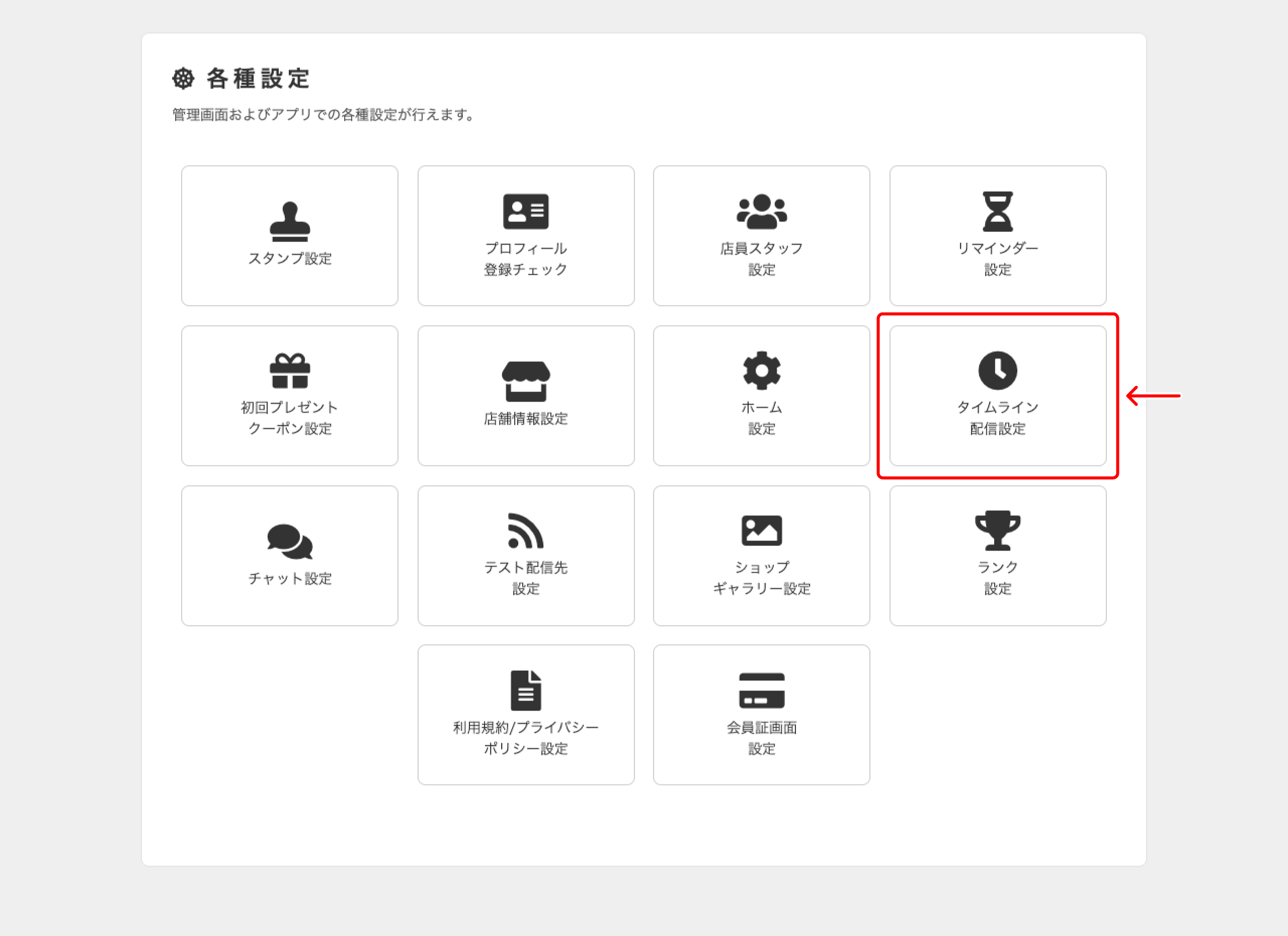Click the picture icon for shop gallery
This screenshot has height=936, width=1288.
pos(762,530)
